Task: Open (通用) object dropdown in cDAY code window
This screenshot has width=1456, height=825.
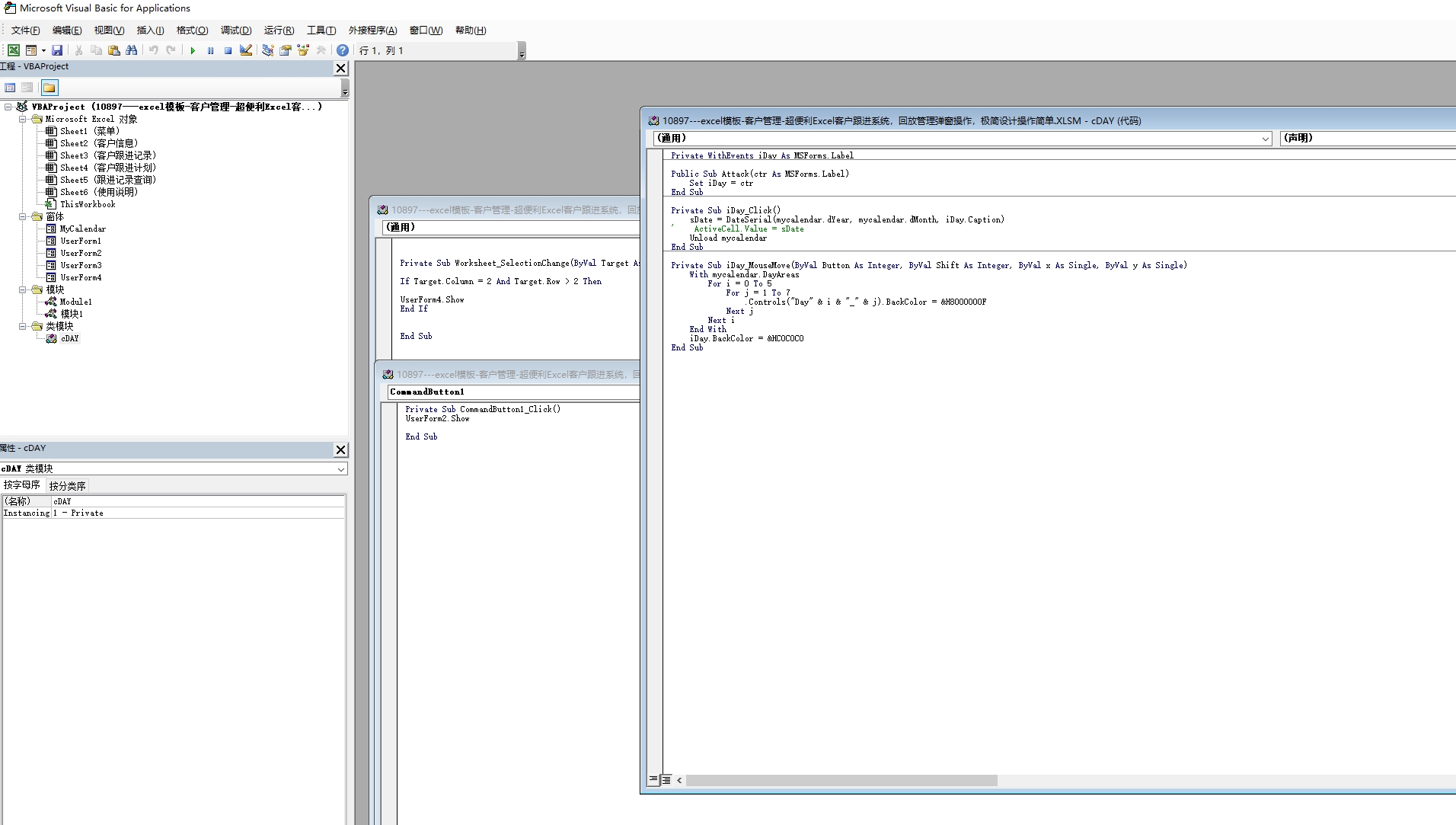Action: pos(1266,139)
